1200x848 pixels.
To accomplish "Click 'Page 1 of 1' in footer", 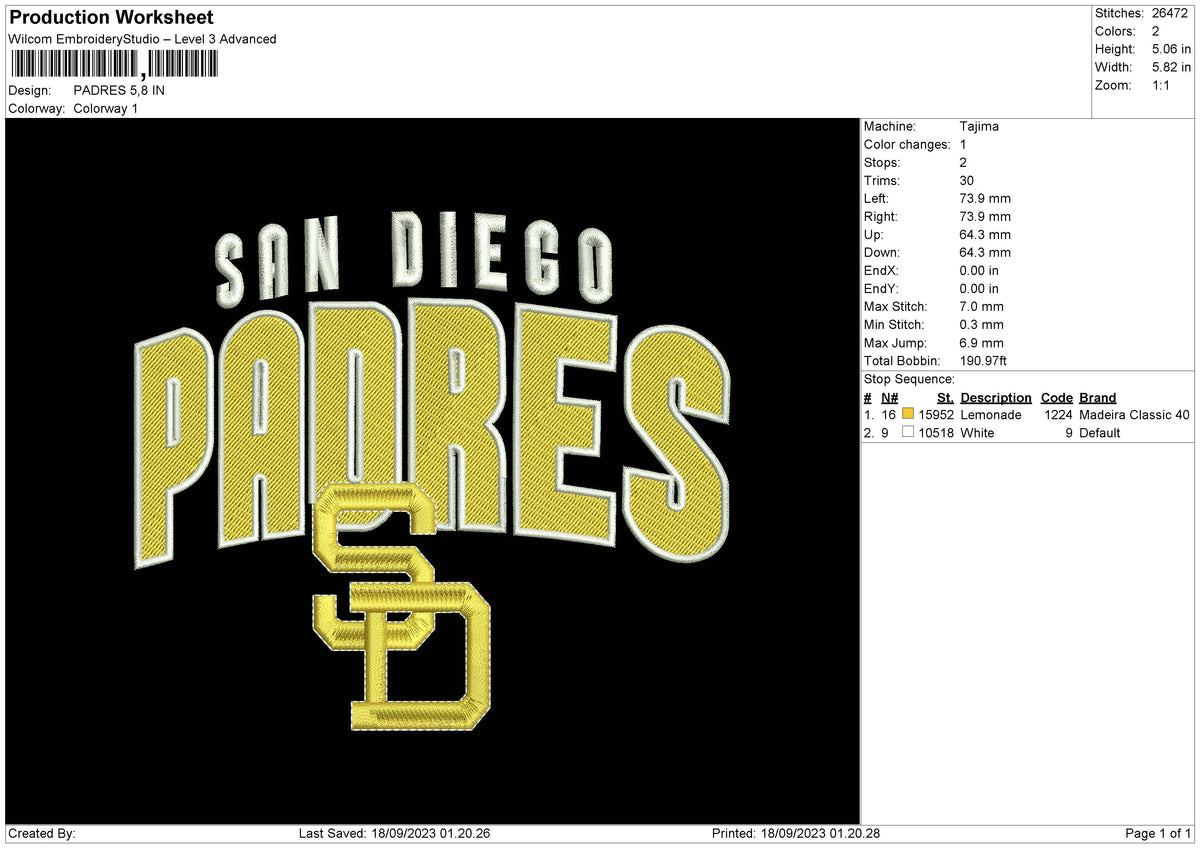I will [1158, 834].
